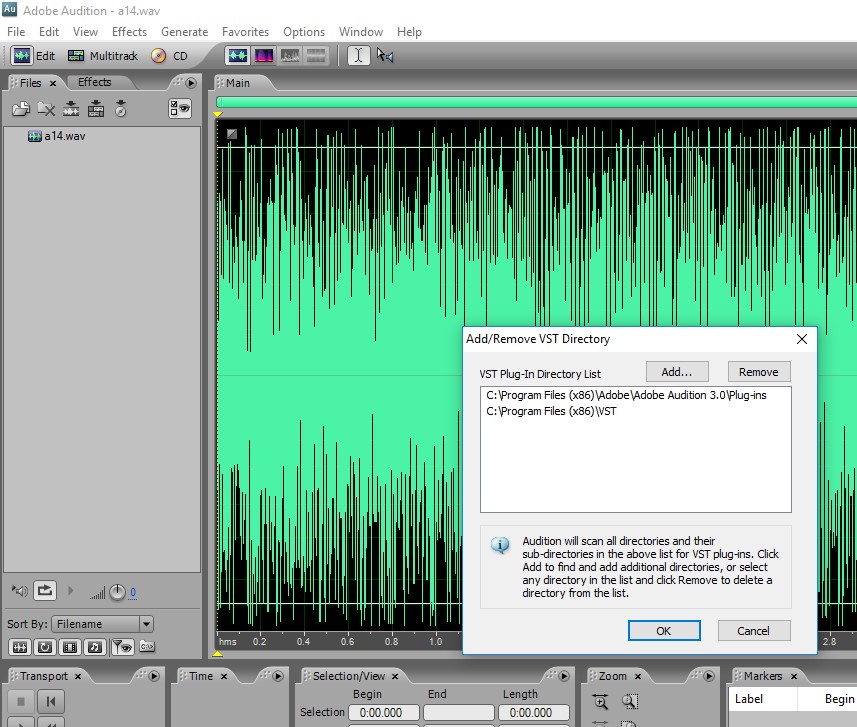The height and width of the screenshot is (727, 857).
Task: Open the Sort By Filename dropdown
Action: 102,624
